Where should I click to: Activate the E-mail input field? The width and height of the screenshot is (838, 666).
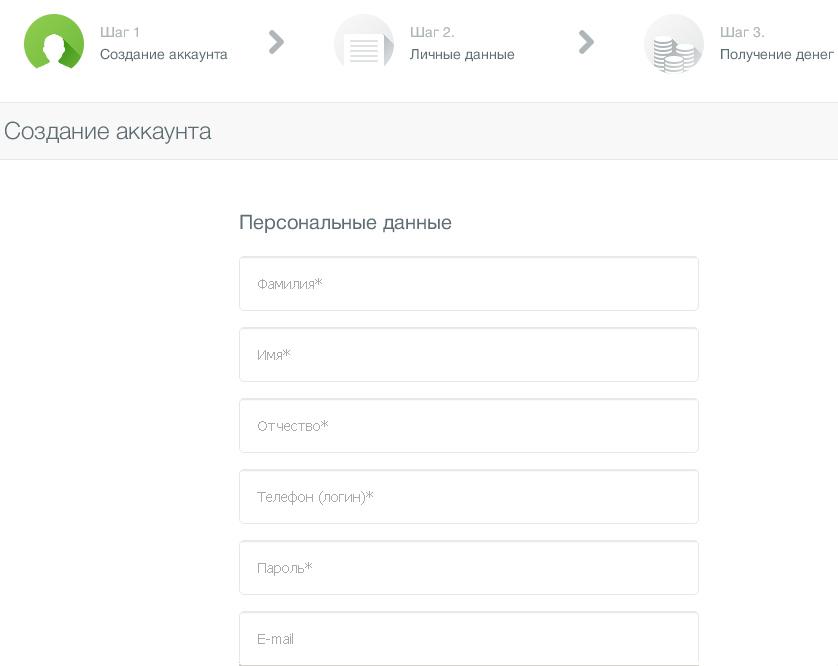468,639
